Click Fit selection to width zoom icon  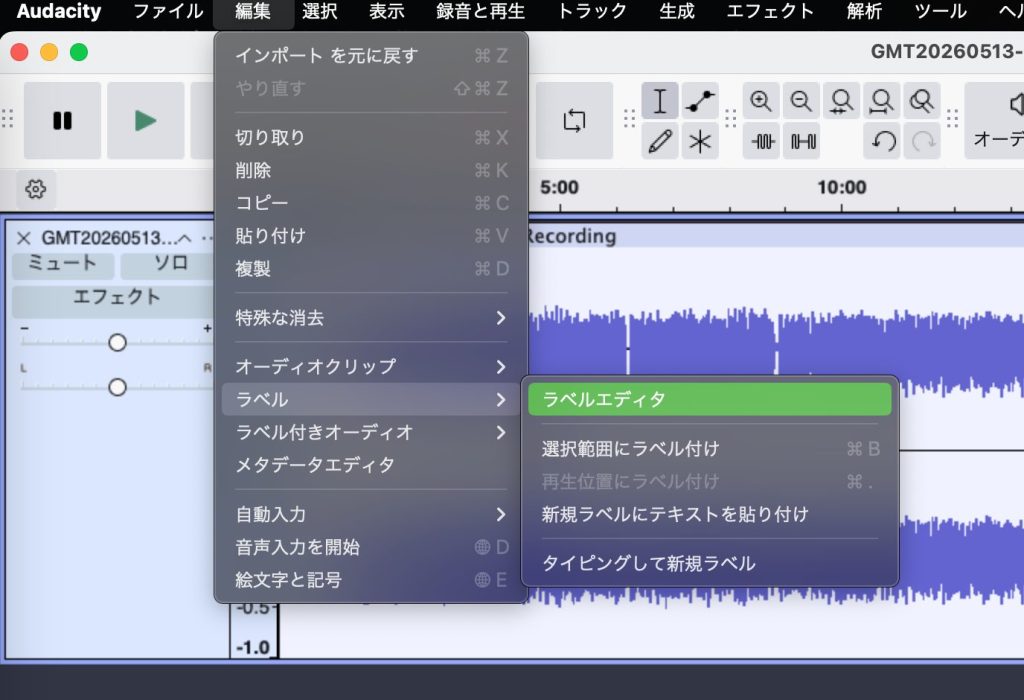(x=841, y=101)
